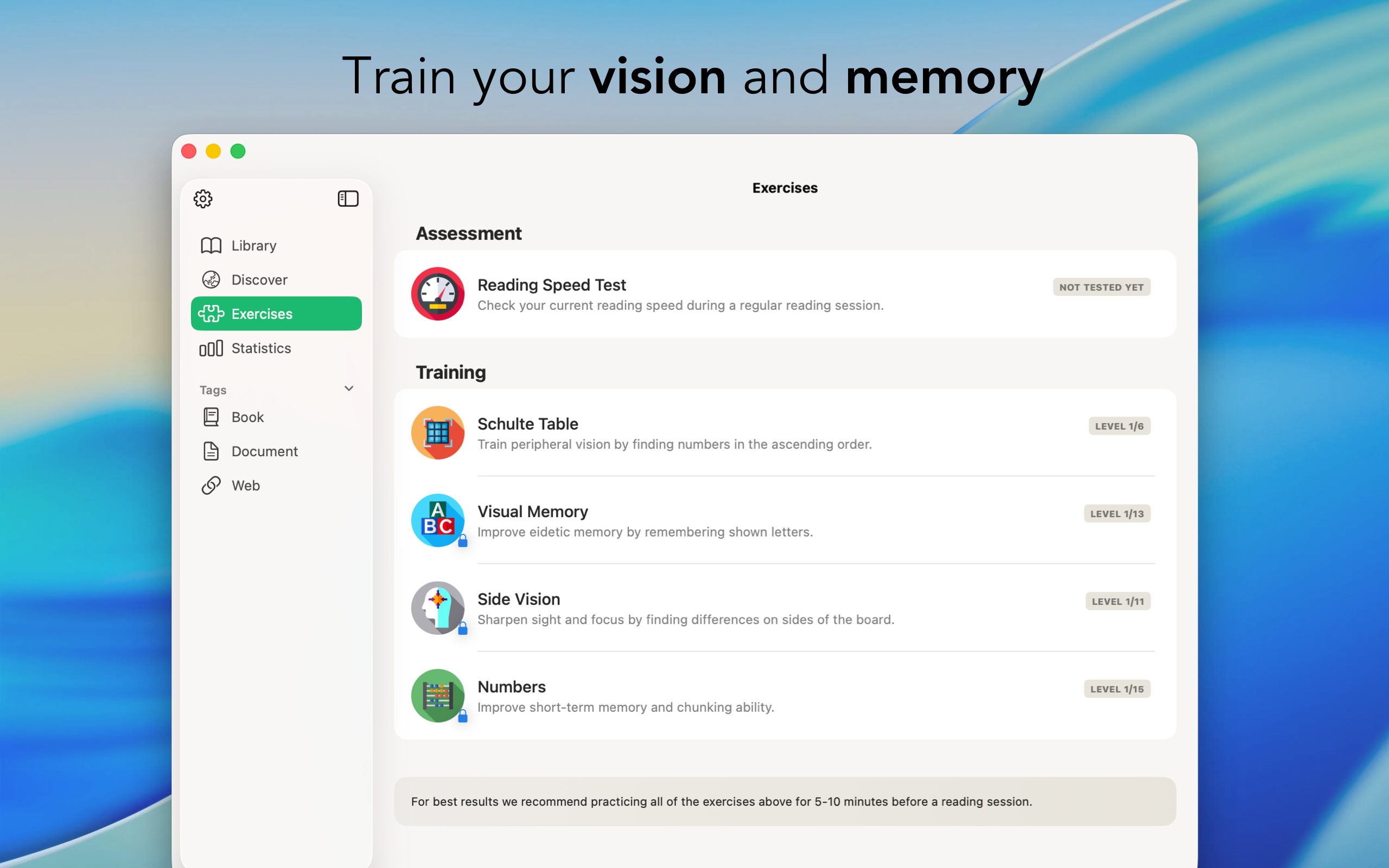Go to the Discover section
The width and height of the screenshot is (1389, 868).
276,279
